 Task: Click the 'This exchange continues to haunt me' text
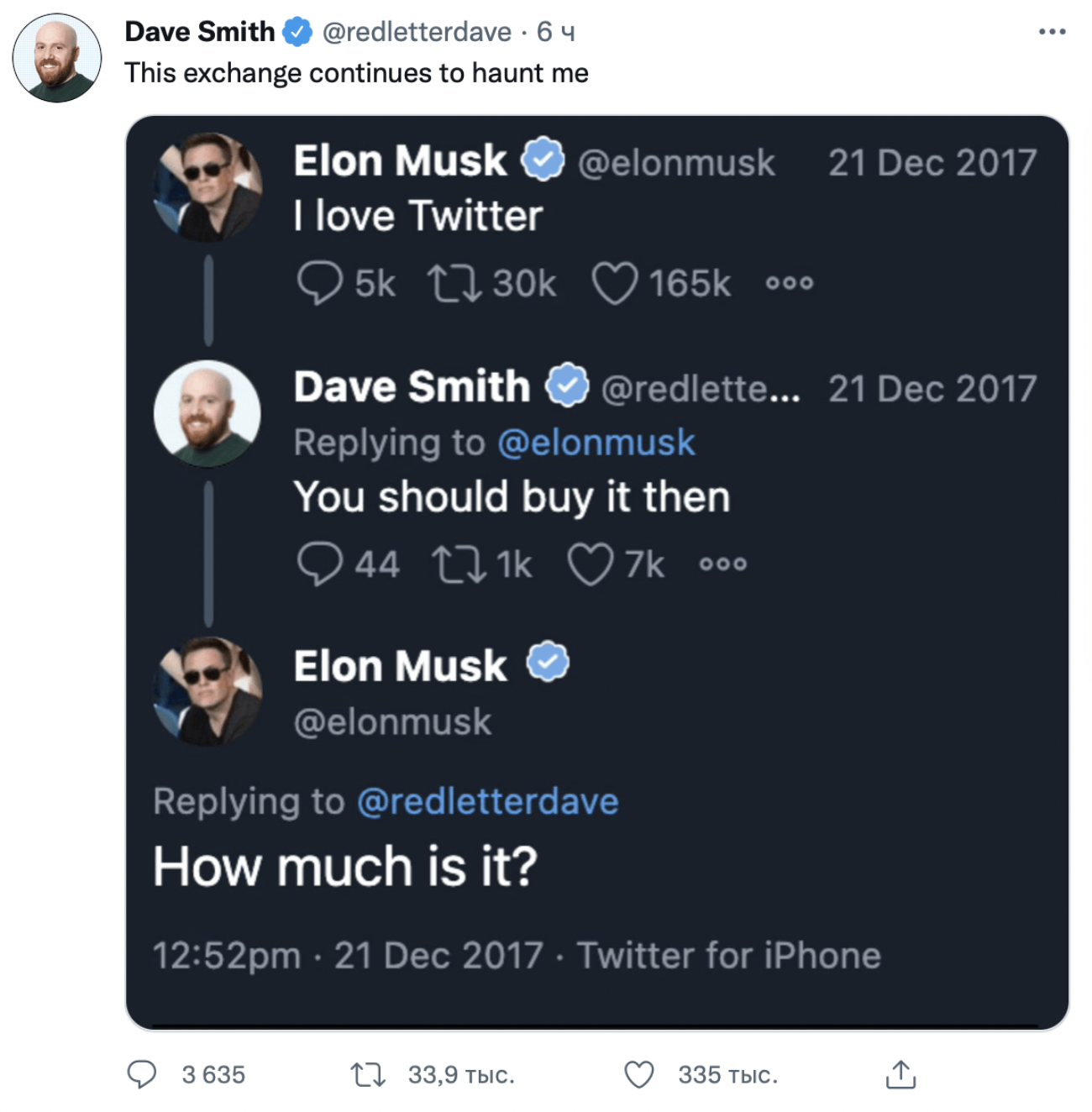point(356,73)
